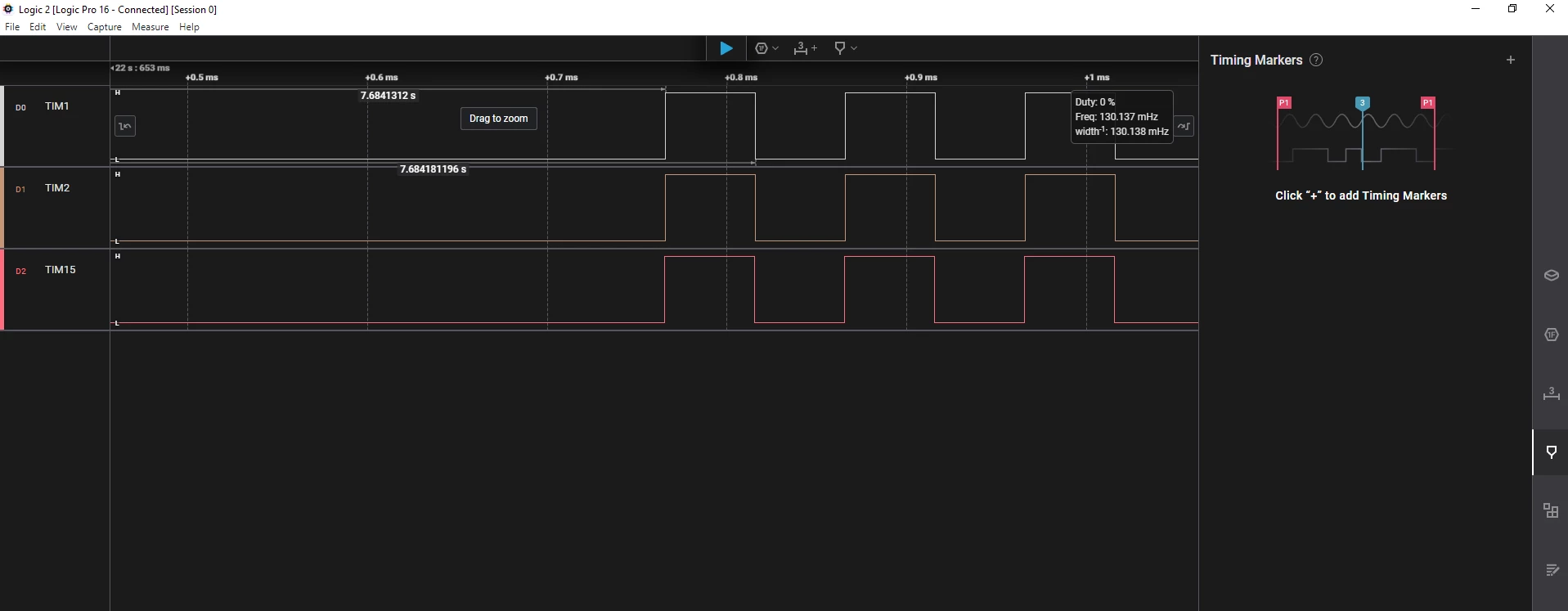Open the analyzers hexagon icon in top toolbar
This screenshot has width=1568, height=611.
point(762,48)
